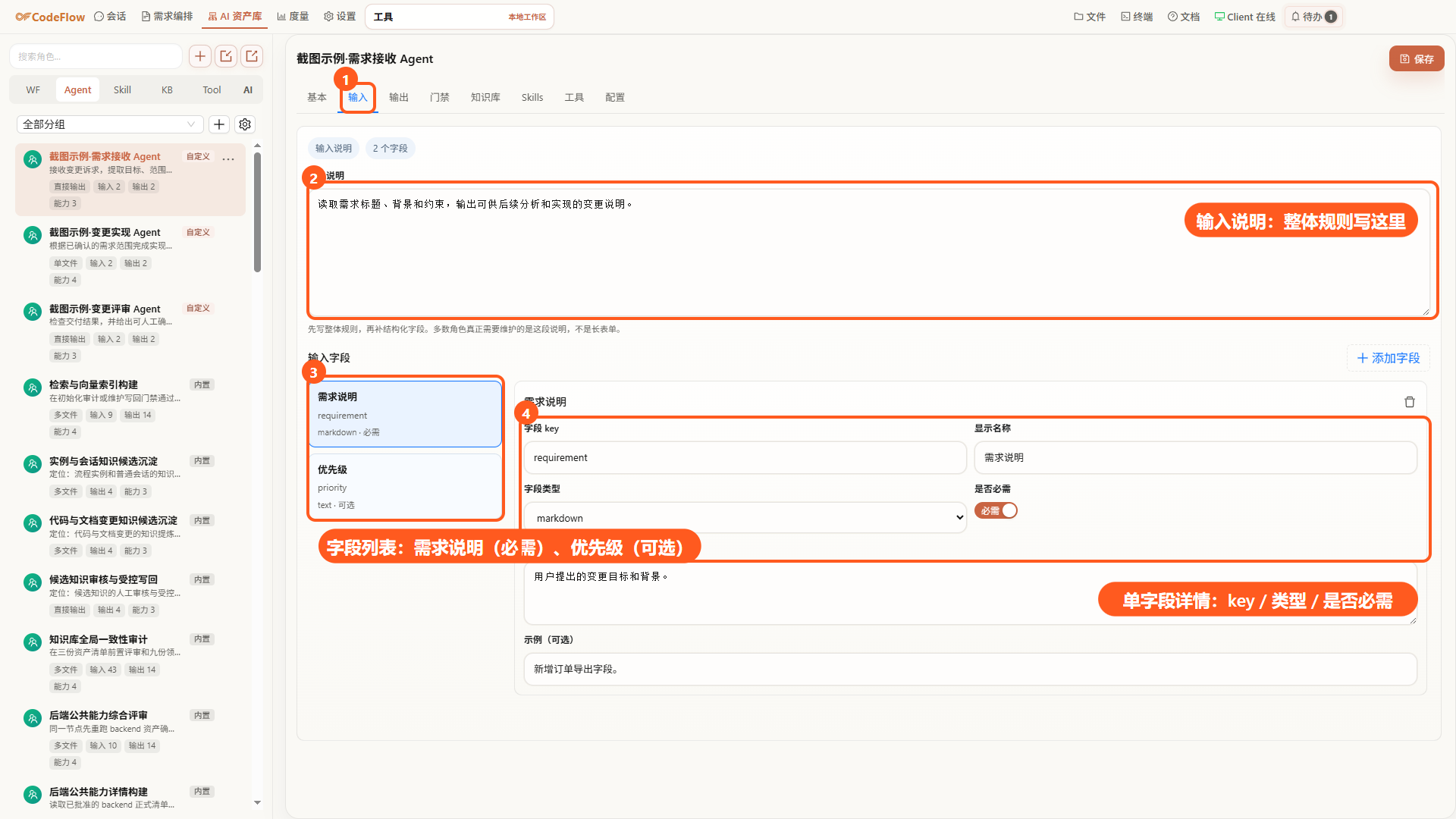The height and width of the screenshot is (819, 1456).
Task: Open the 终端 panel
Action: 1136,17
